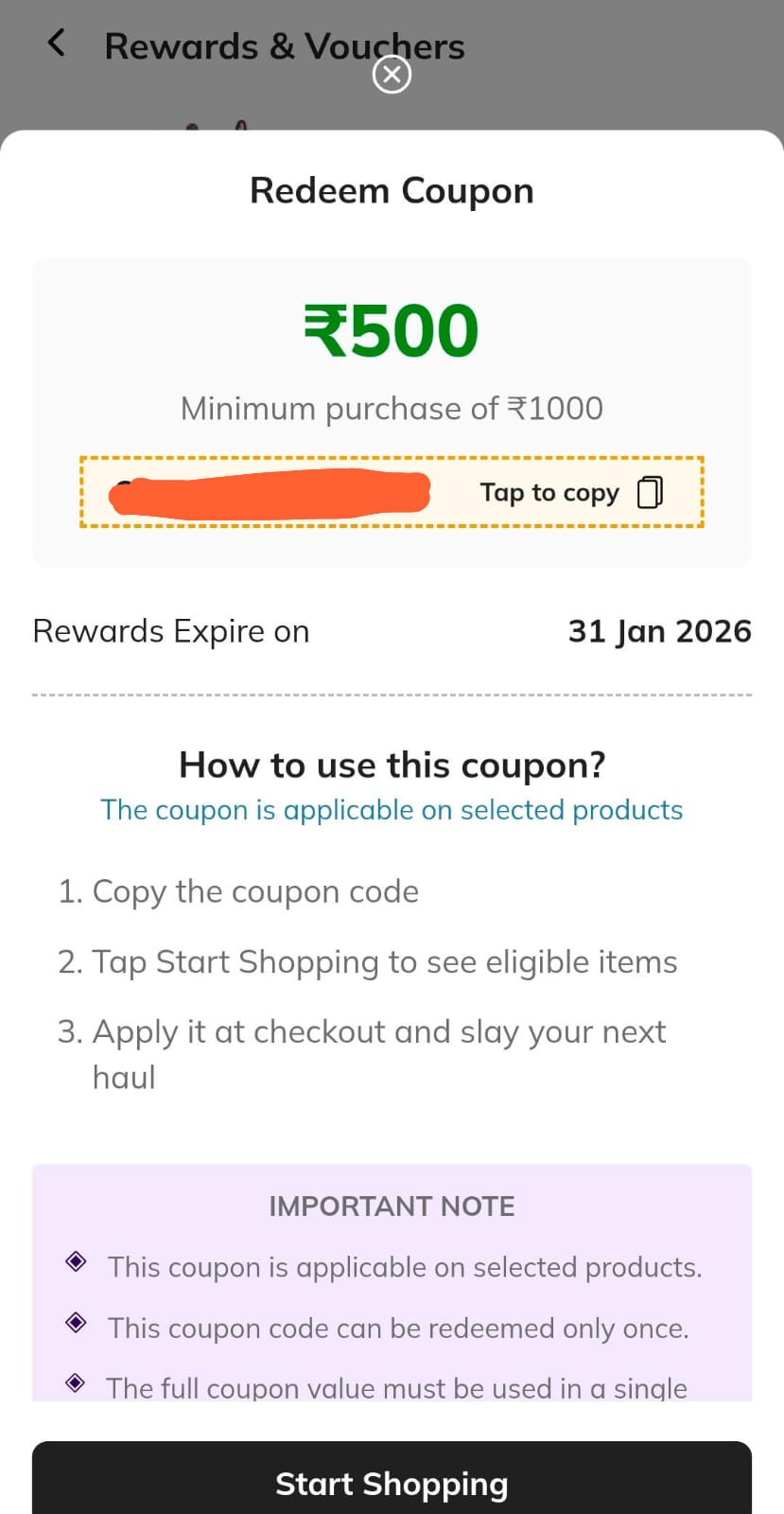Tap the diamond bullet beside "redeemed only once"
Viewport: 784px width, 1514px height.
(x=76, y=1322)
